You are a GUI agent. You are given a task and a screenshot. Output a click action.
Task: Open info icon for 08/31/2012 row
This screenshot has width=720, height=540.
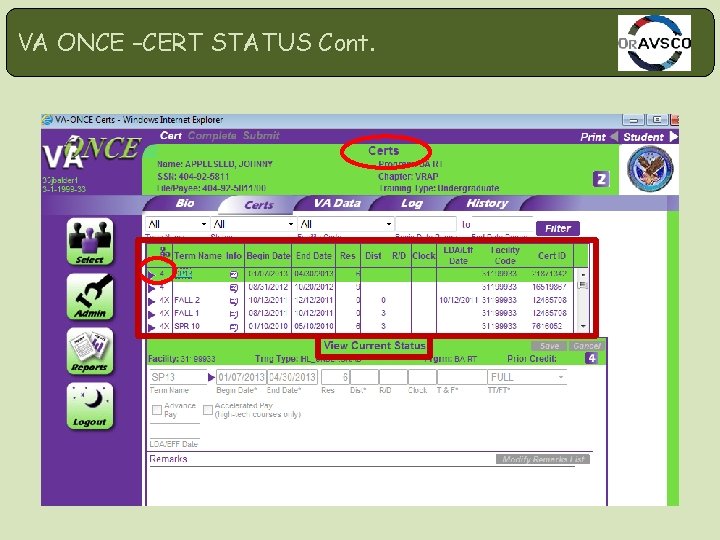tap(234, 287)
